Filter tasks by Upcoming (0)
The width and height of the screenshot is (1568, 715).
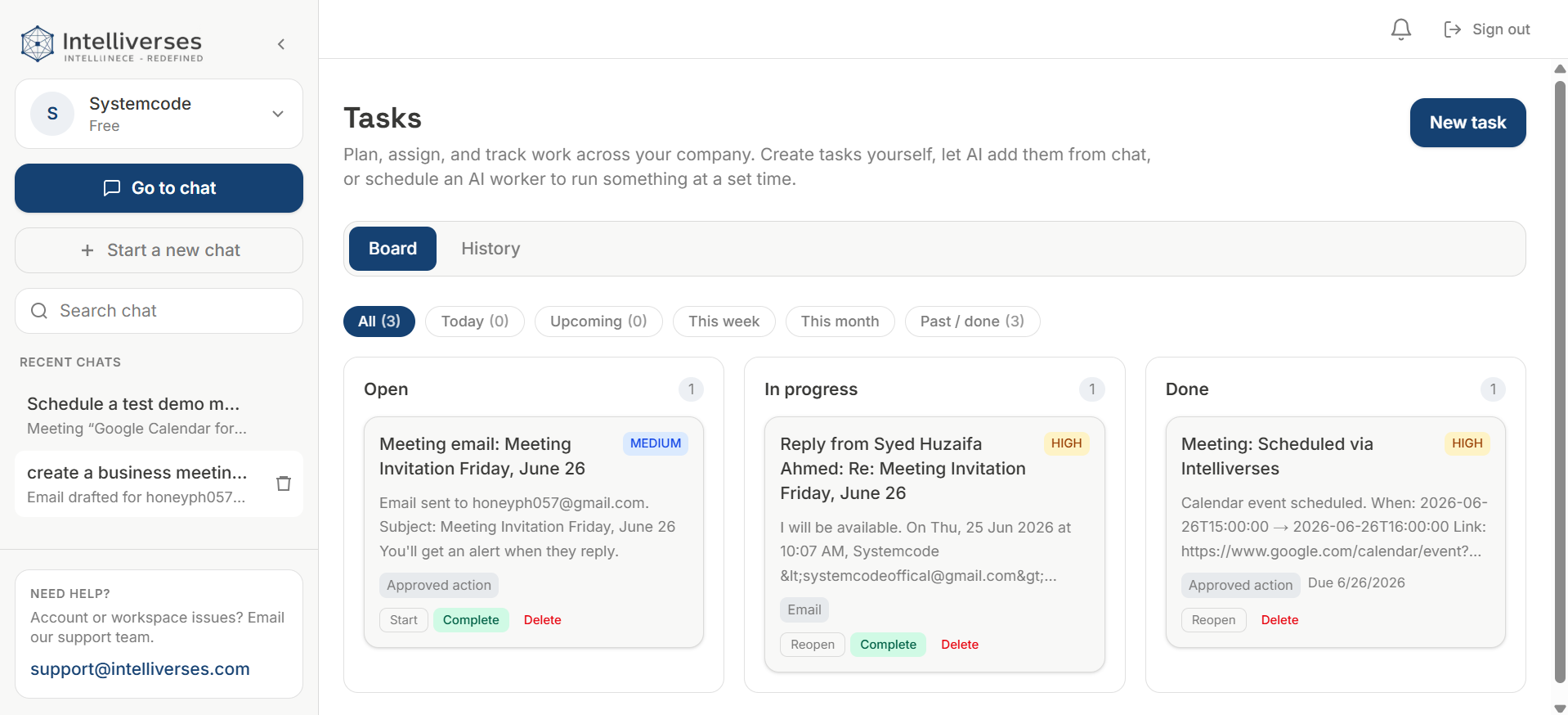598,322
